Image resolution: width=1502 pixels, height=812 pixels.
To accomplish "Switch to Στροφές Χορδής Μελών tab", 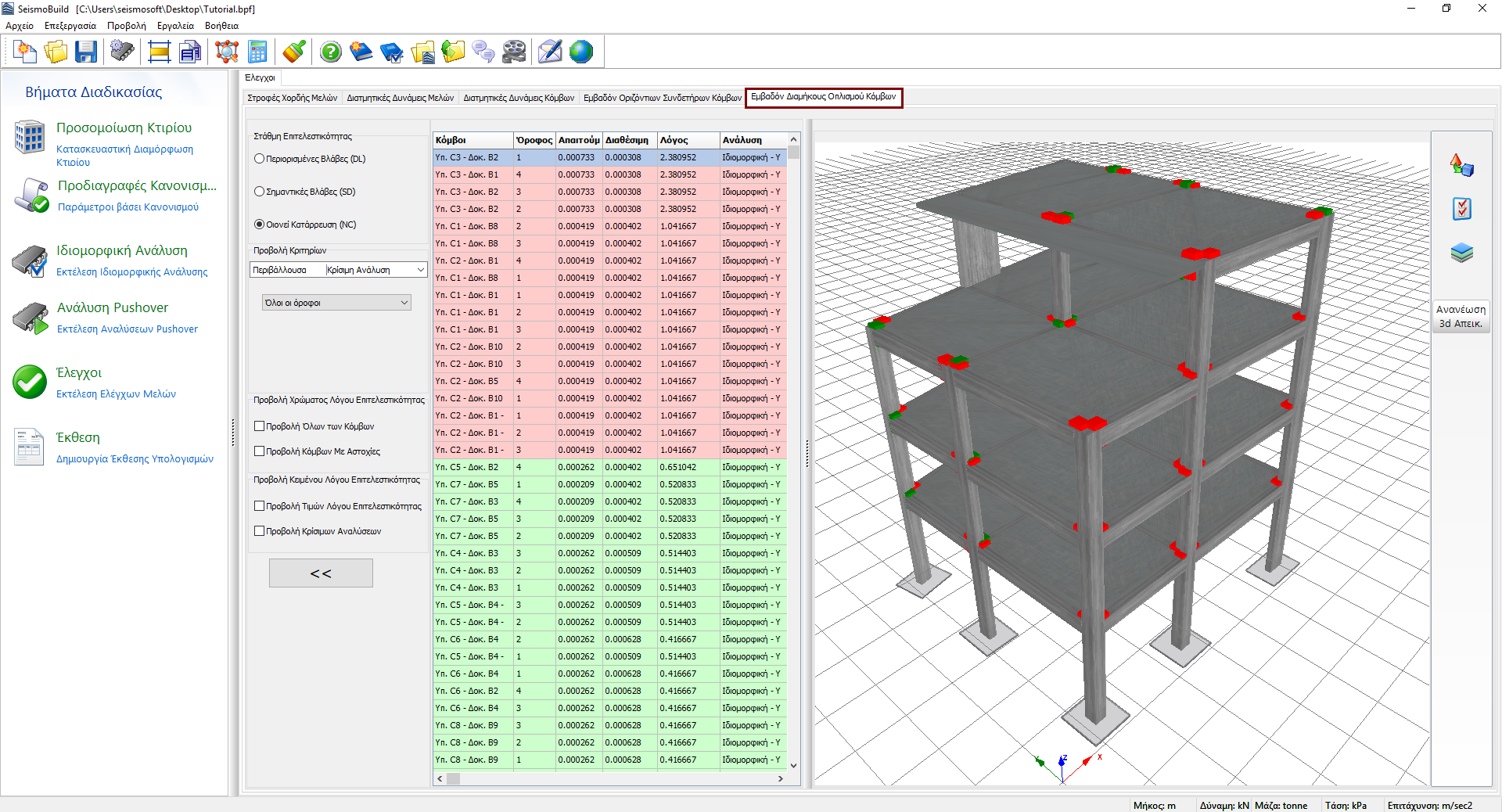I will pos(292,98).
